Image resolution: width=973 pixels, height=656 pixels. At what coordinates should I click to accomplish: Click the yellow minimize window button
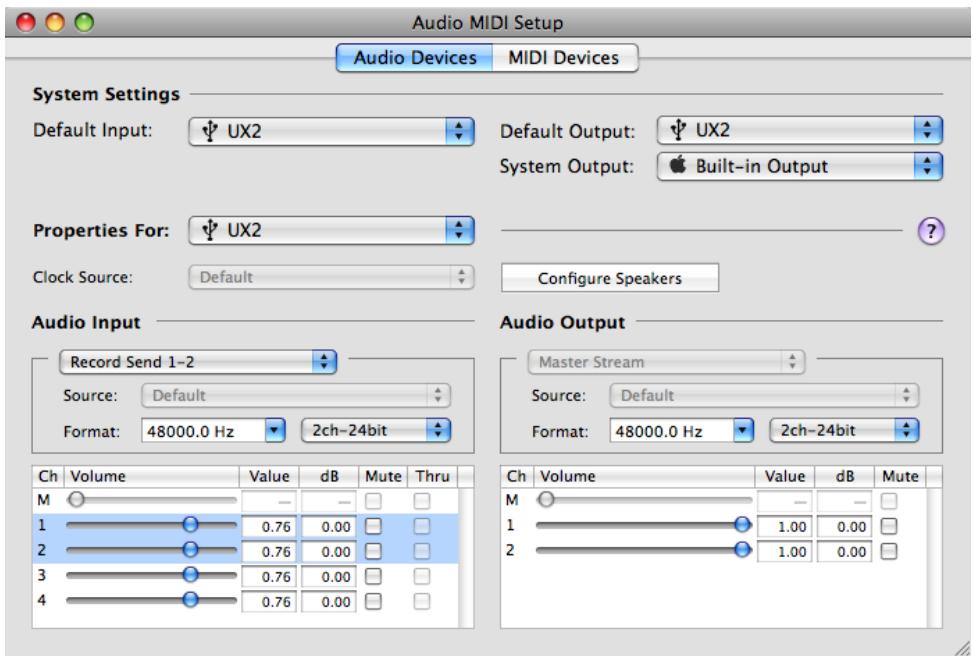55,22
